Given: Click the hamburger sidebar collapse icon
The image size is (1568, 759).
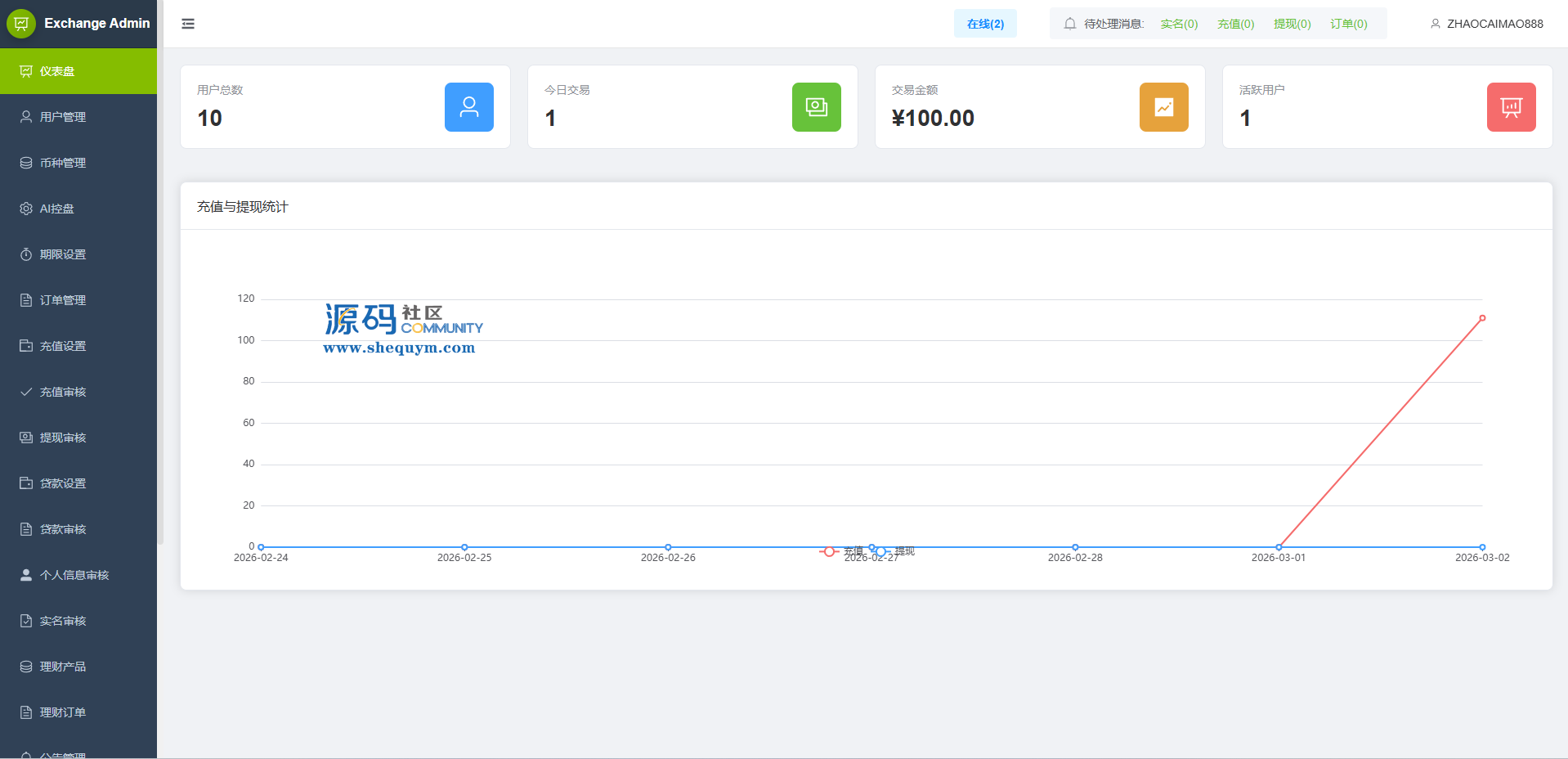Looking at the screenshot, I should [188, 24].
